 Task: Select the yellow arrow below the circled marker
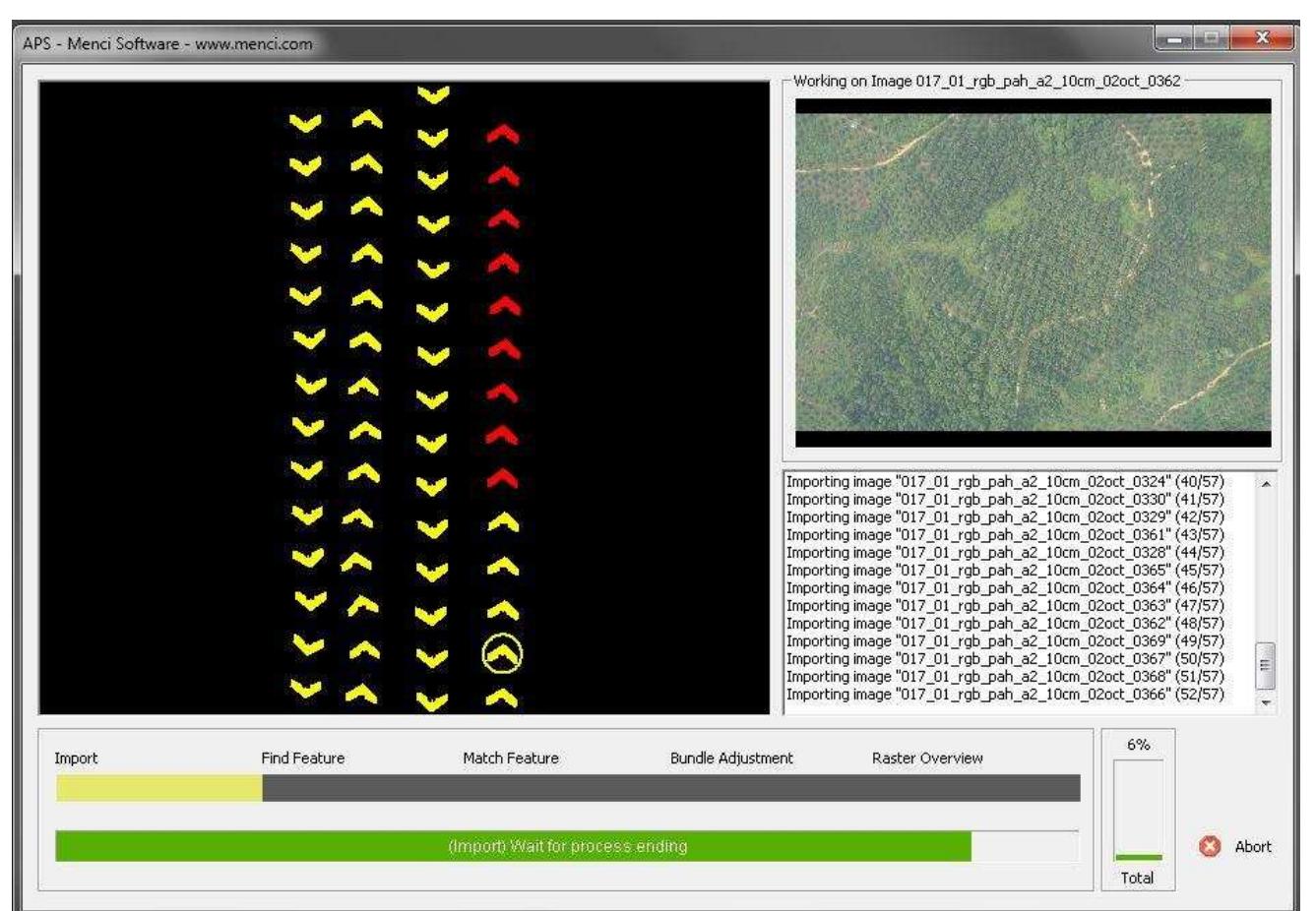pos(502,698)
